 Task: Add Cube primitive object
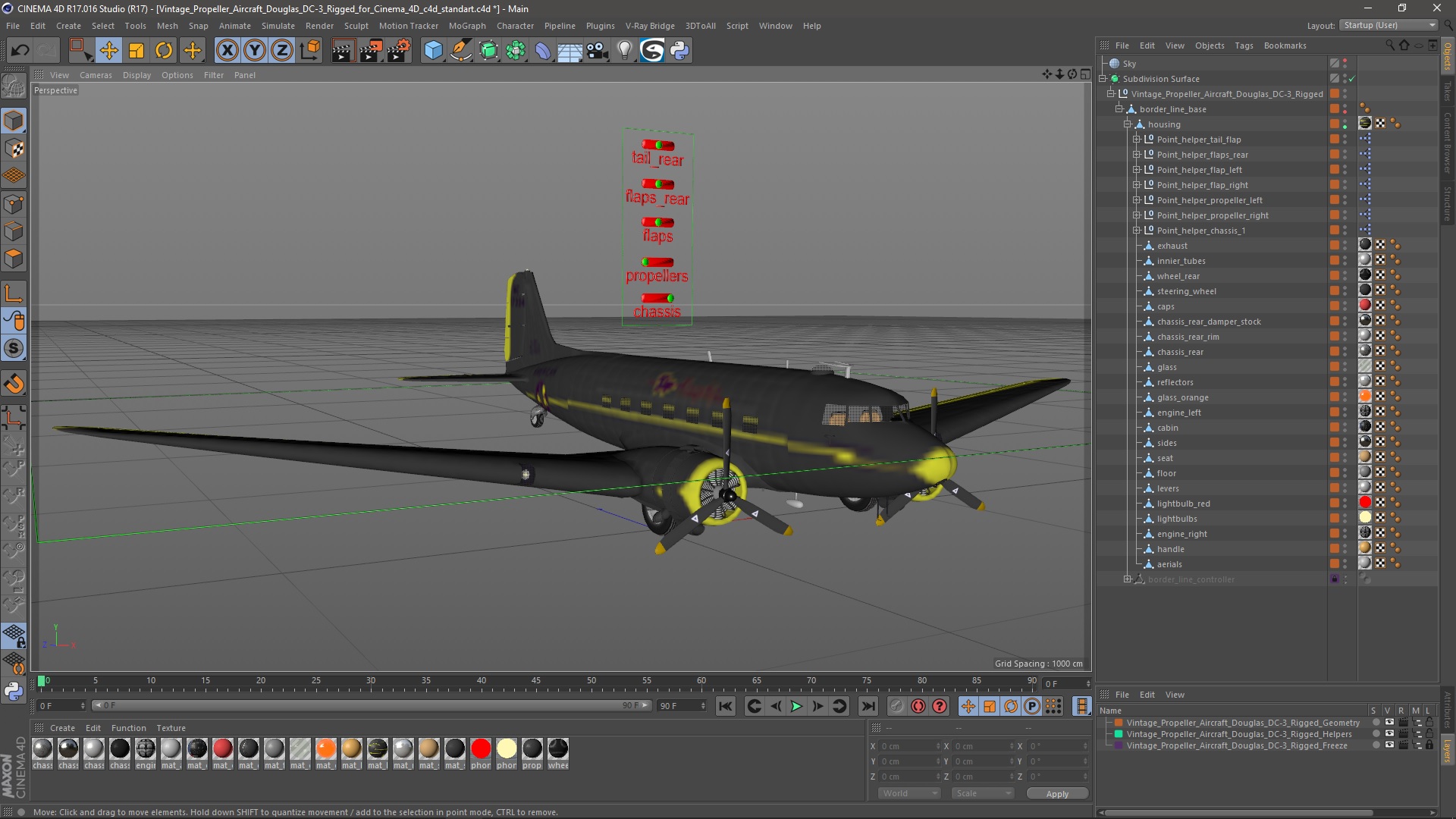pos(433,51)
